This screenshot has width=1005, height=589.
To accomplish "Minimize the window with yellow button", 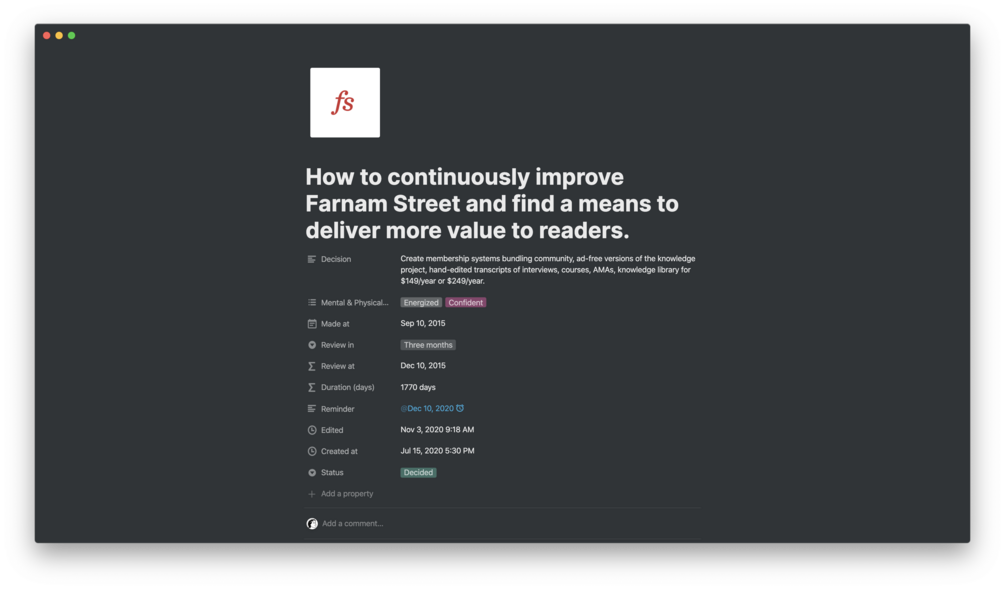I will [59, 36].
